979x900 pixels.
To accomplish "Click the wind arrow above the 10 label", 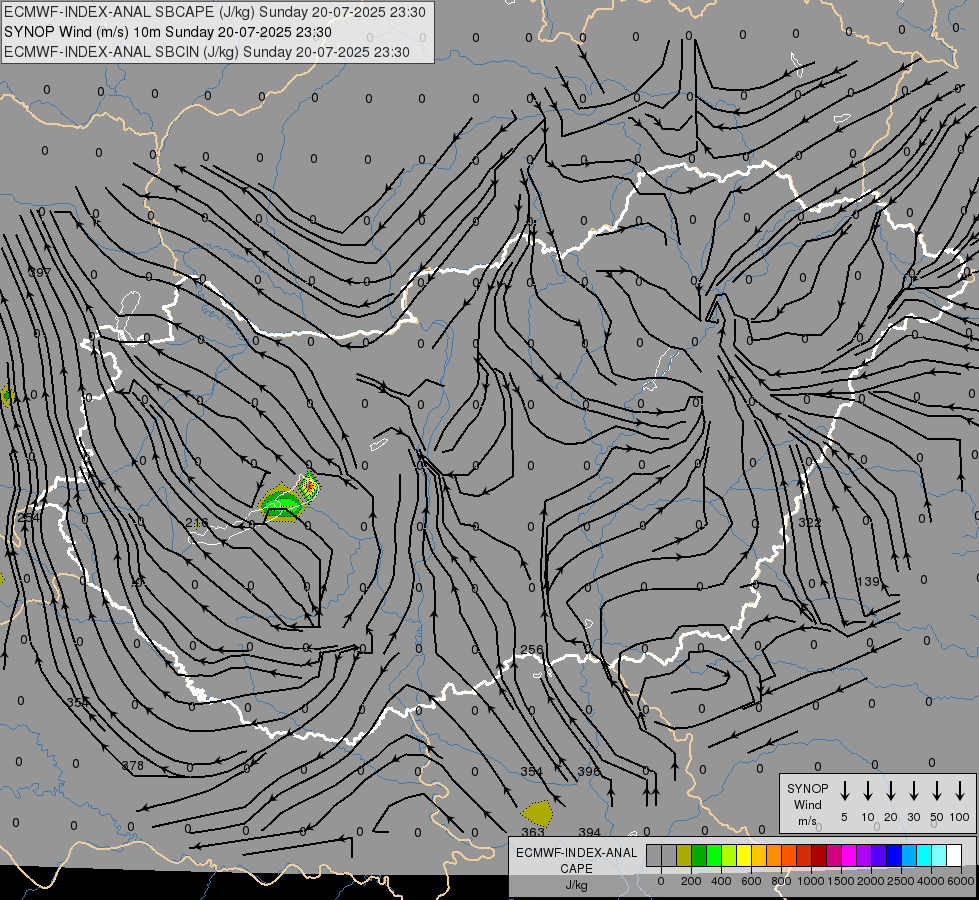I will pos(867,791).
